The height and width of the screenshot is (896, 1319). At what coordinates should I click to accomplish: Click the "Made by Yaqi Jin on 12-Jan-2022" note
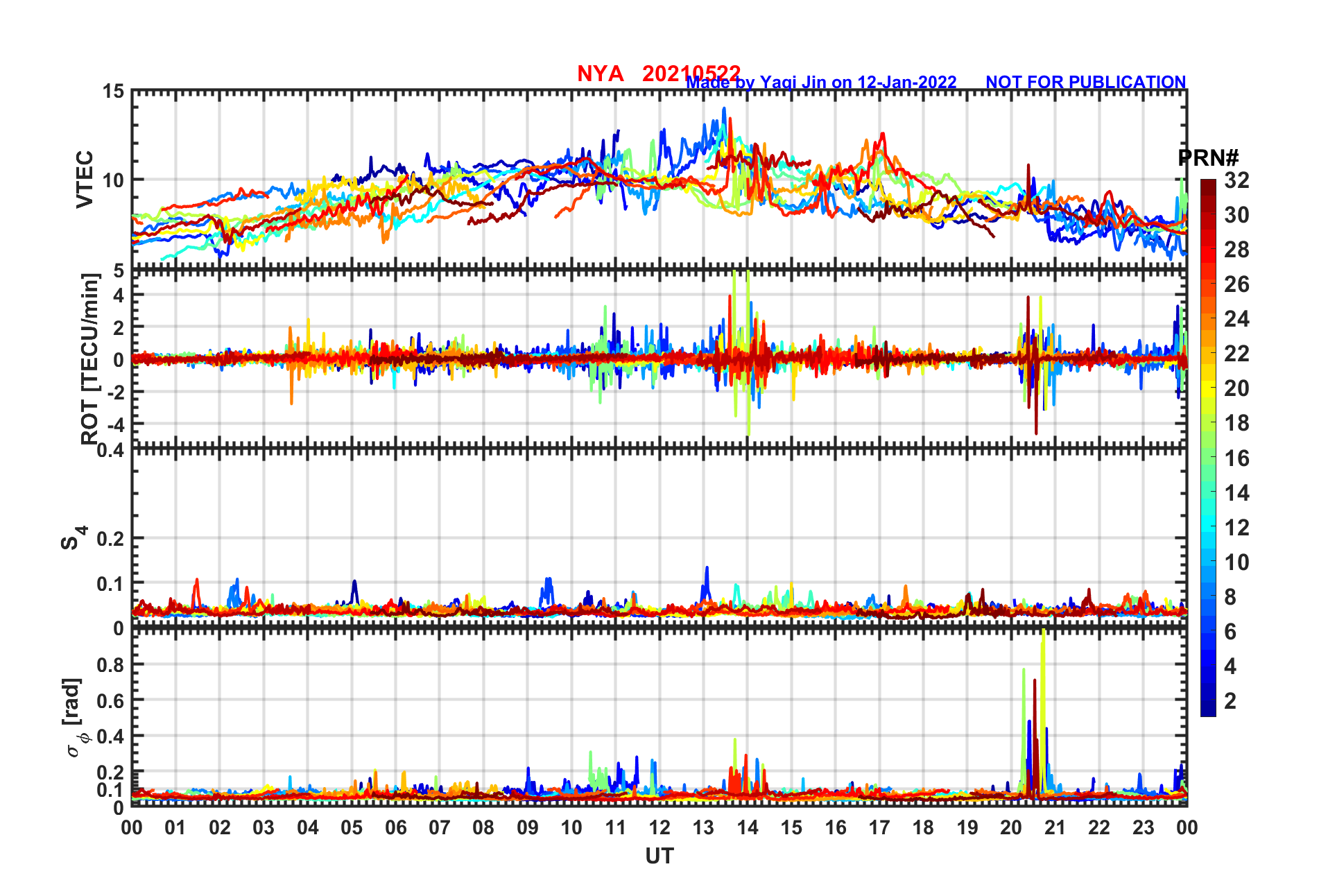tap(821, 83)
